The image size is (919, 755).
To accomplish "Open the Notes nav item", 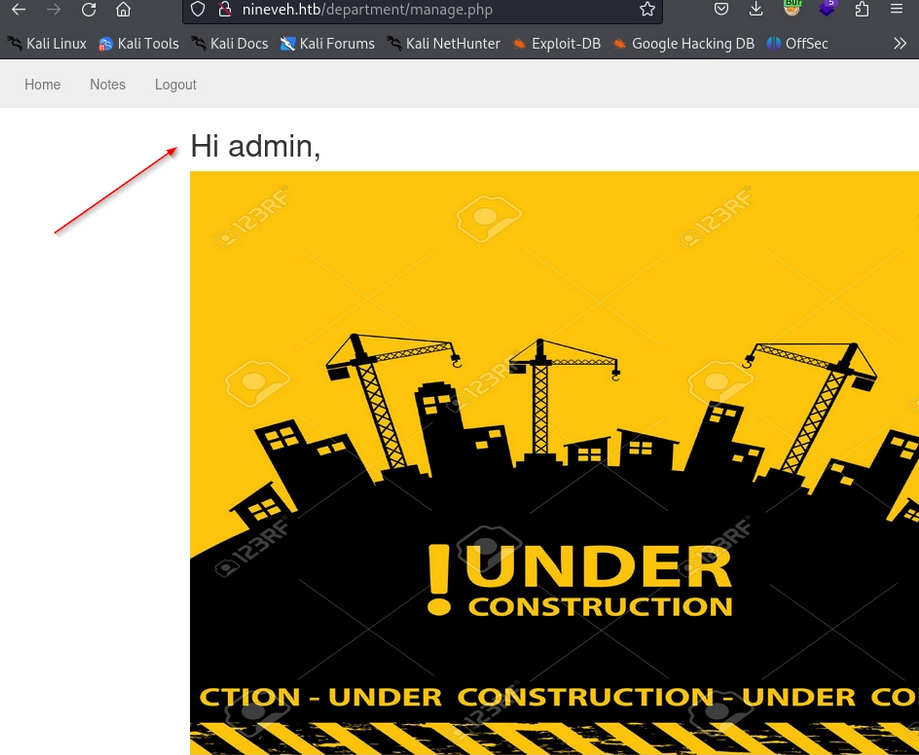I will click(x=108, y=85).
